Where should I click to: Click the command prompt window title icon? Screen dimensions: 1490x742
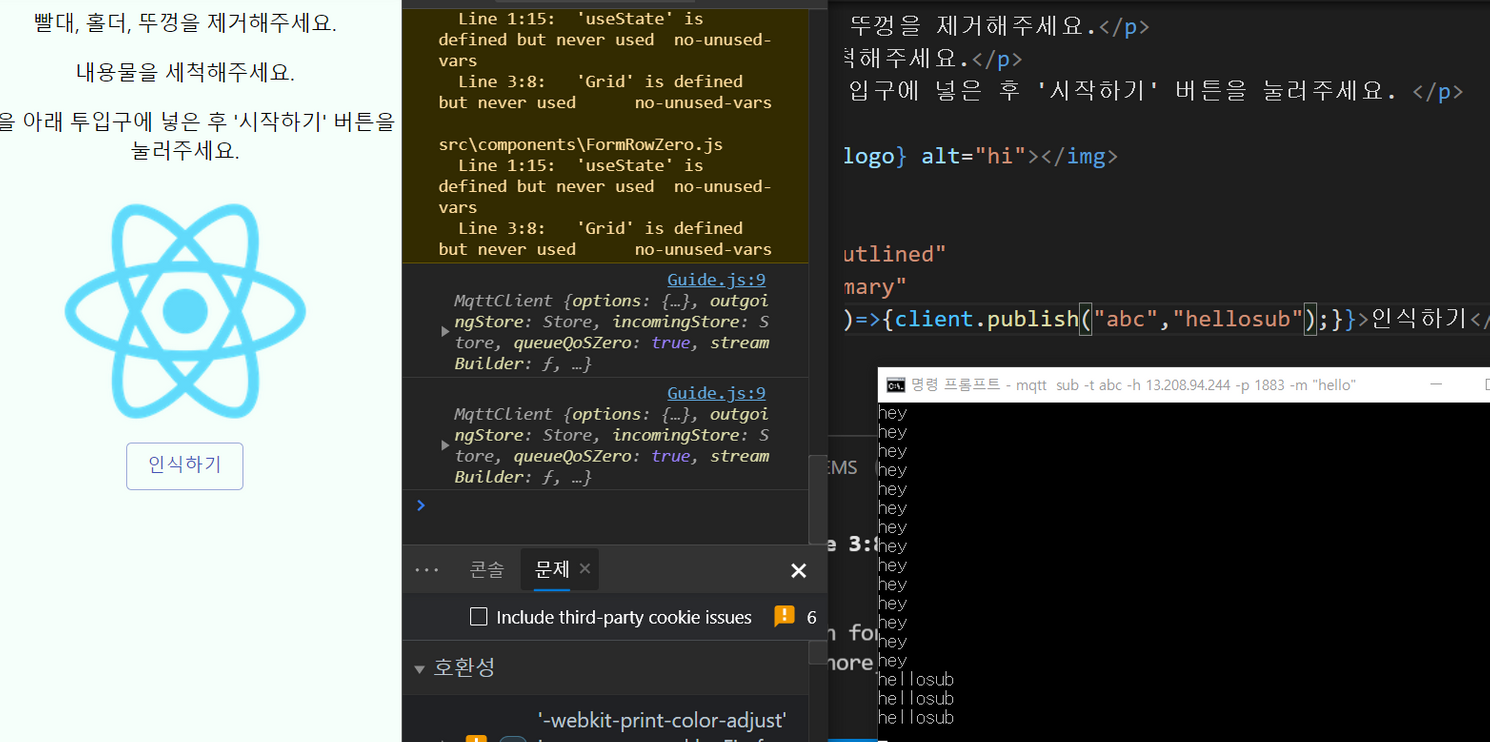896,385
